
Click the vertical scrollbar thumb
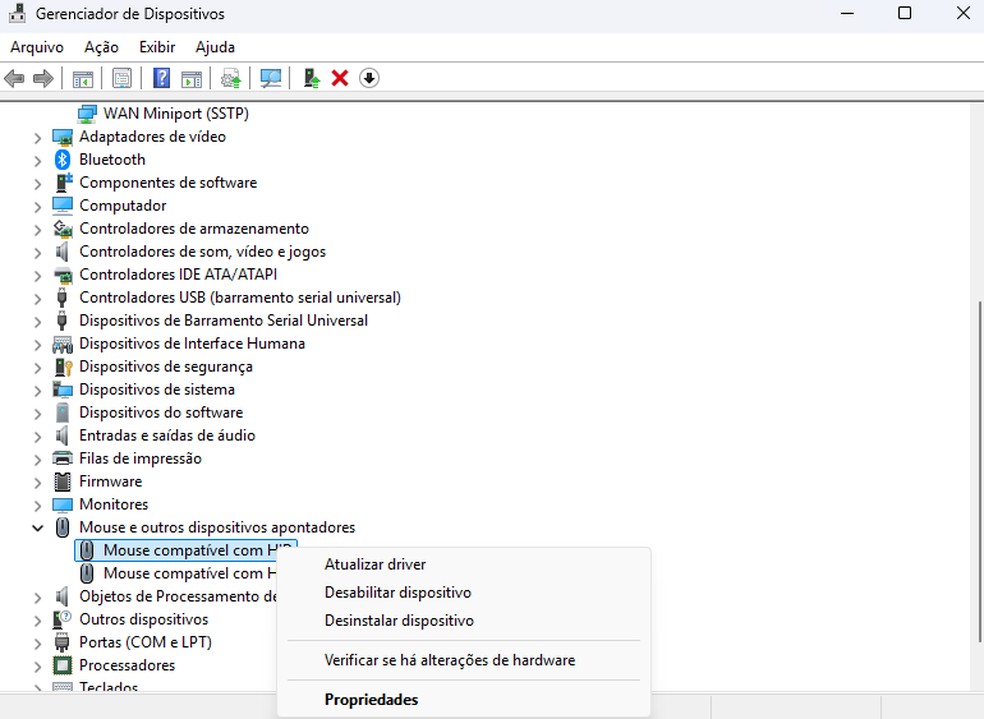coord(979,472)
